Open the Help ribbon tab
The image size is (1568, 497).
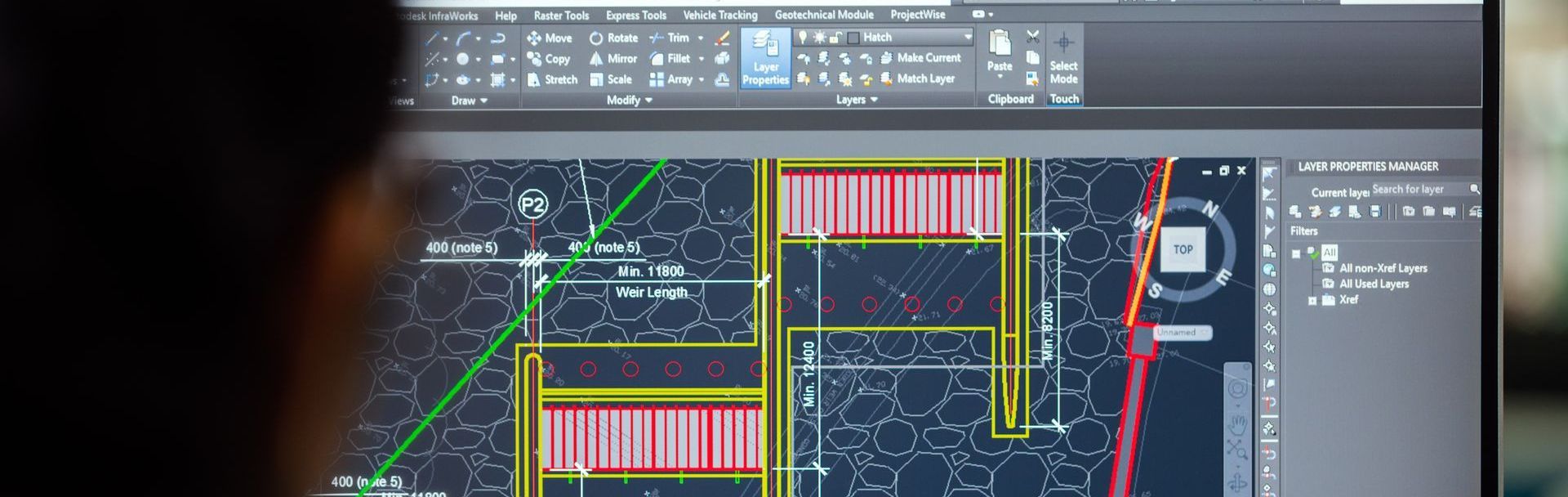506,16
